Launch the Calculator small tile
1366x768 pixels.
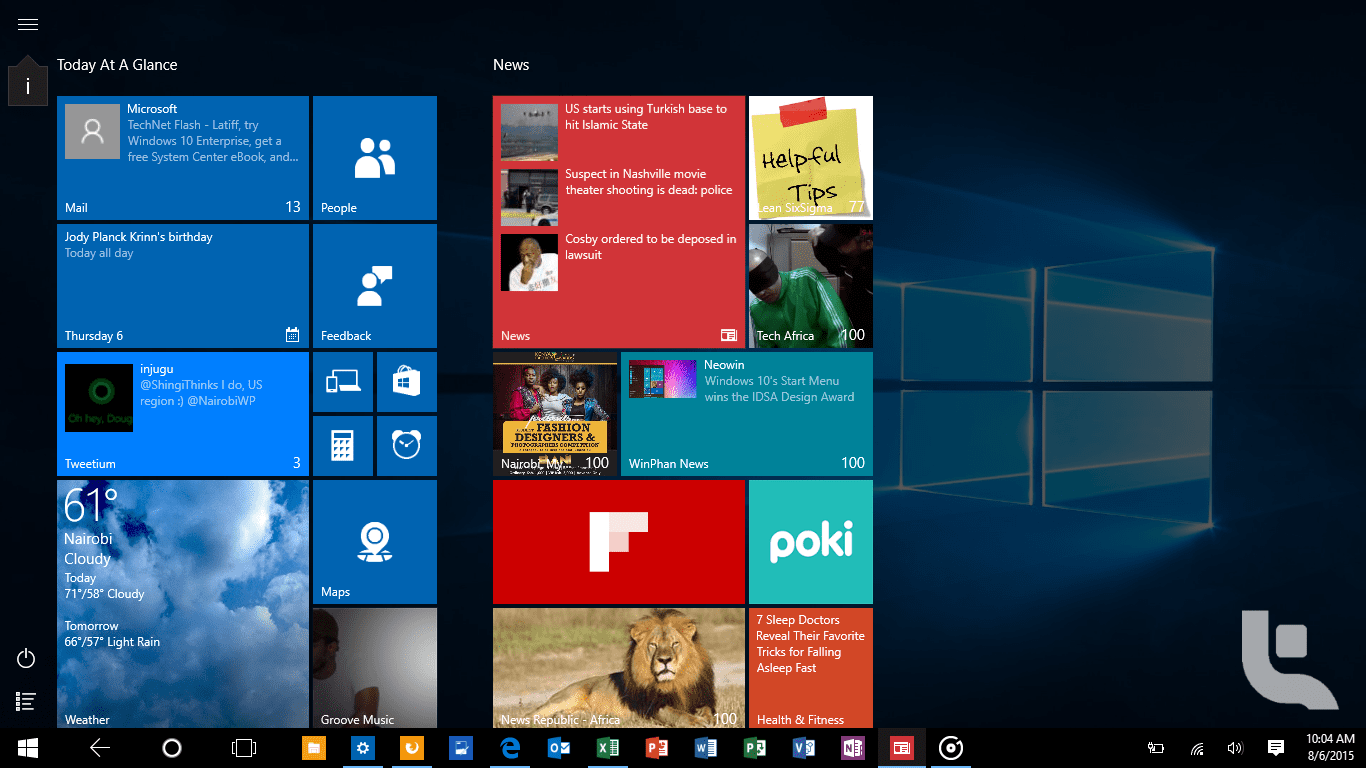(343, 446)
